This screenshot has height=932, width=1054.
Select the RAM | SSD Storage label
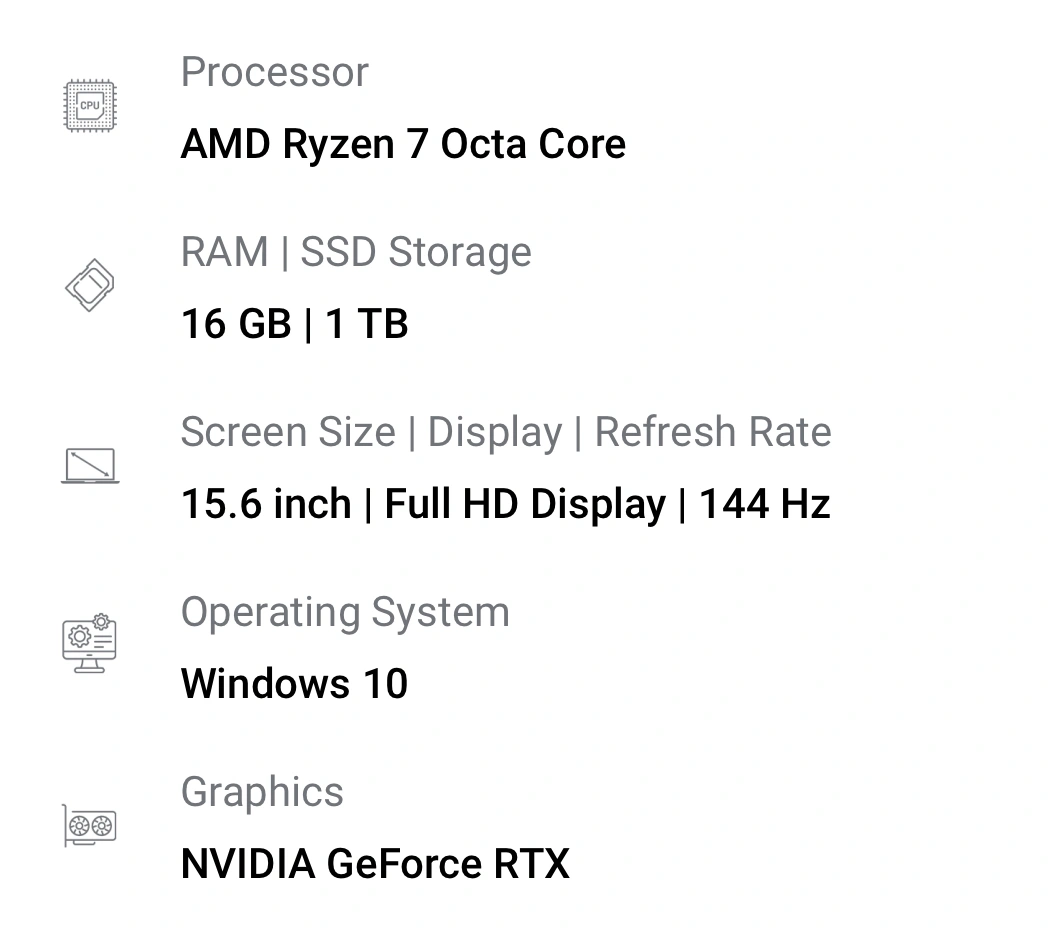pos(356,252)
